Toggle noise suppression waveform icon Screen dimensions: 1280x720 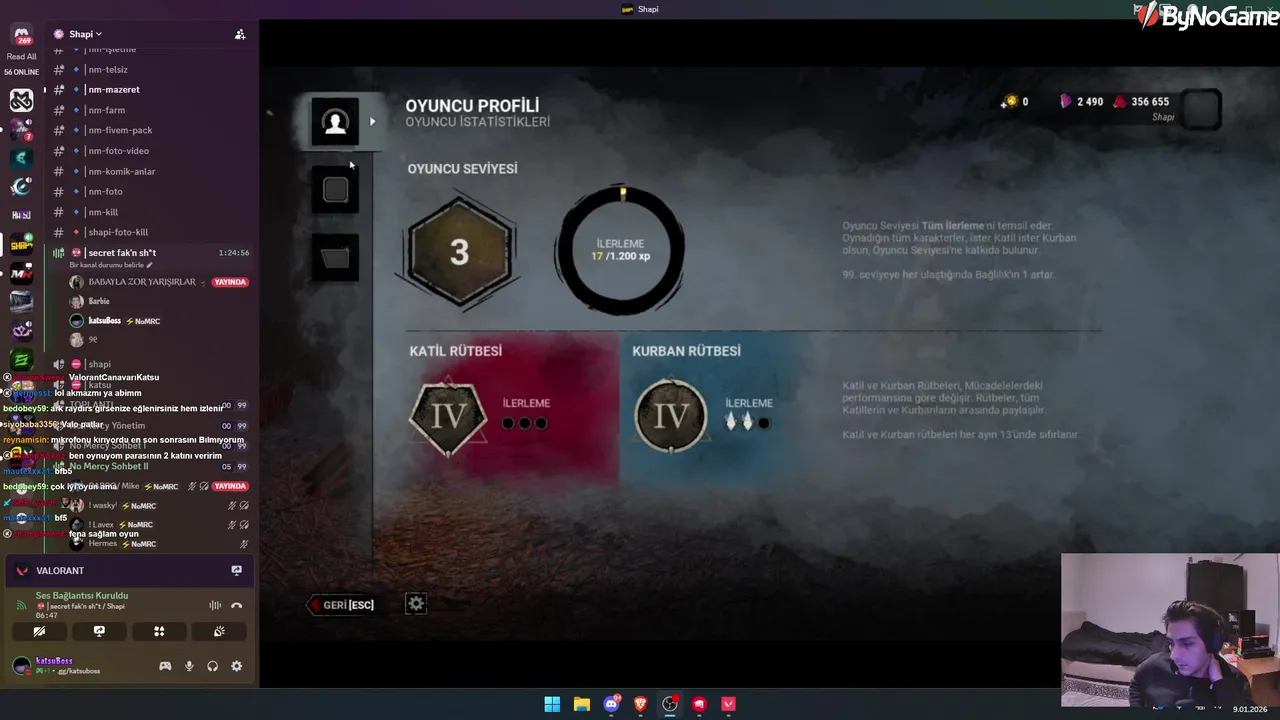[214, 605]
